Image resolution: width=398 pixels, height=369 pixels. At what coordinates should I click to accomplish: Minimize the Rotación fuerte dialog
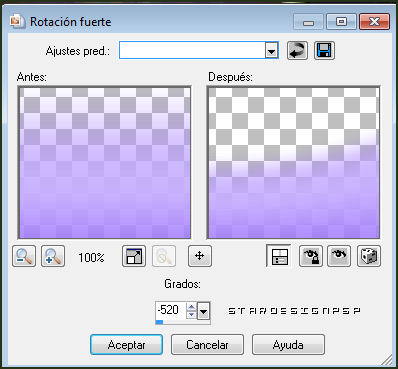(x=308, y=22)
